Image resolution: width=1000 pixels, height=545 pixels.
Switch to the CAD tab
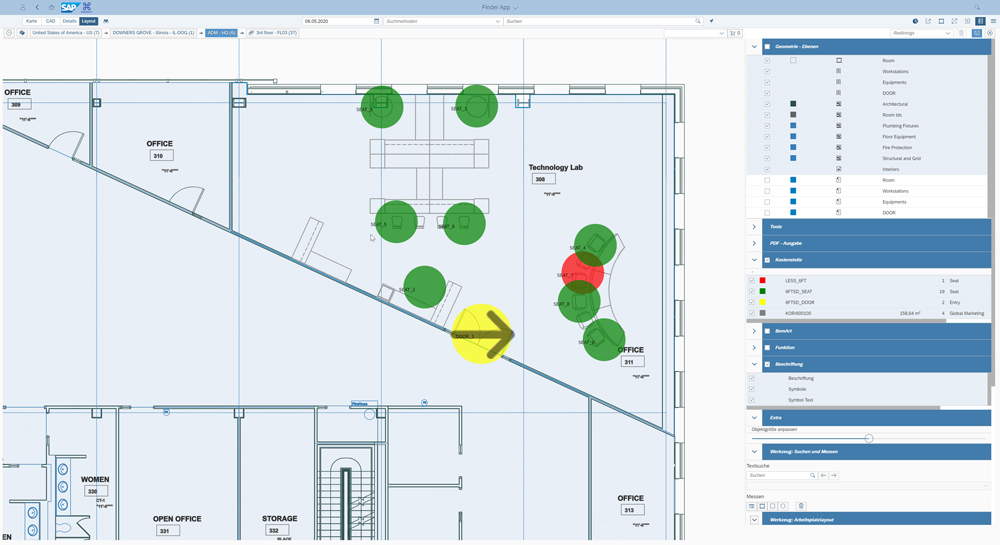50,21
